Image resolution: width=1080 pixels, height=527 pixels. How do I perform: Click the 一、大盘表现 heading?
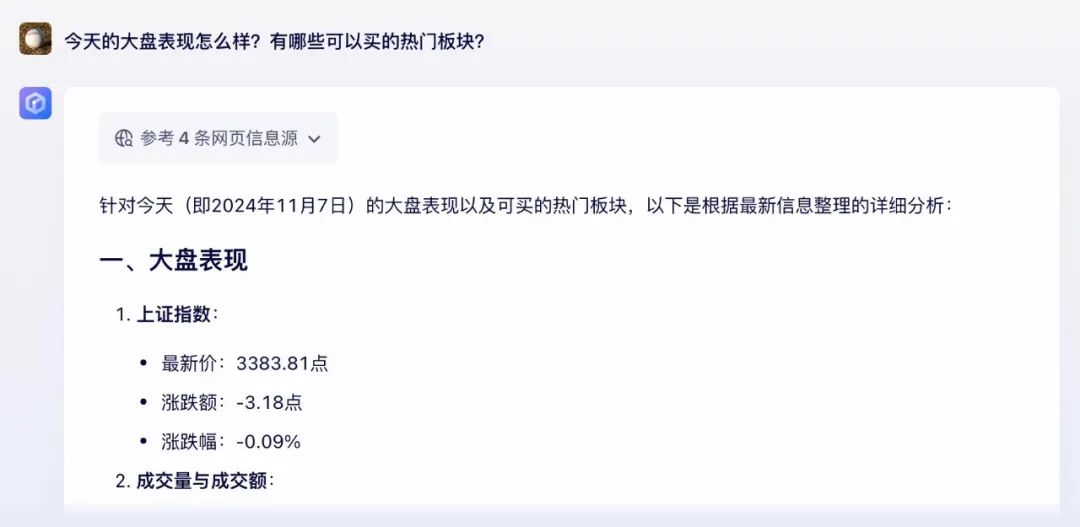[174, 261]
